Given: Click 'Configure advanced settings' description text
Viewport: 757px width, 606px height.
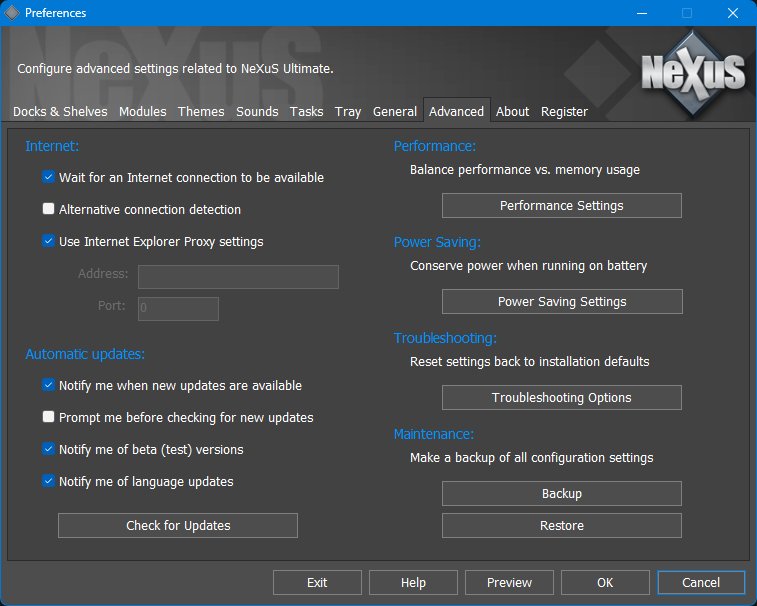Looking at the screenshot, I should [x=175, y=69].
